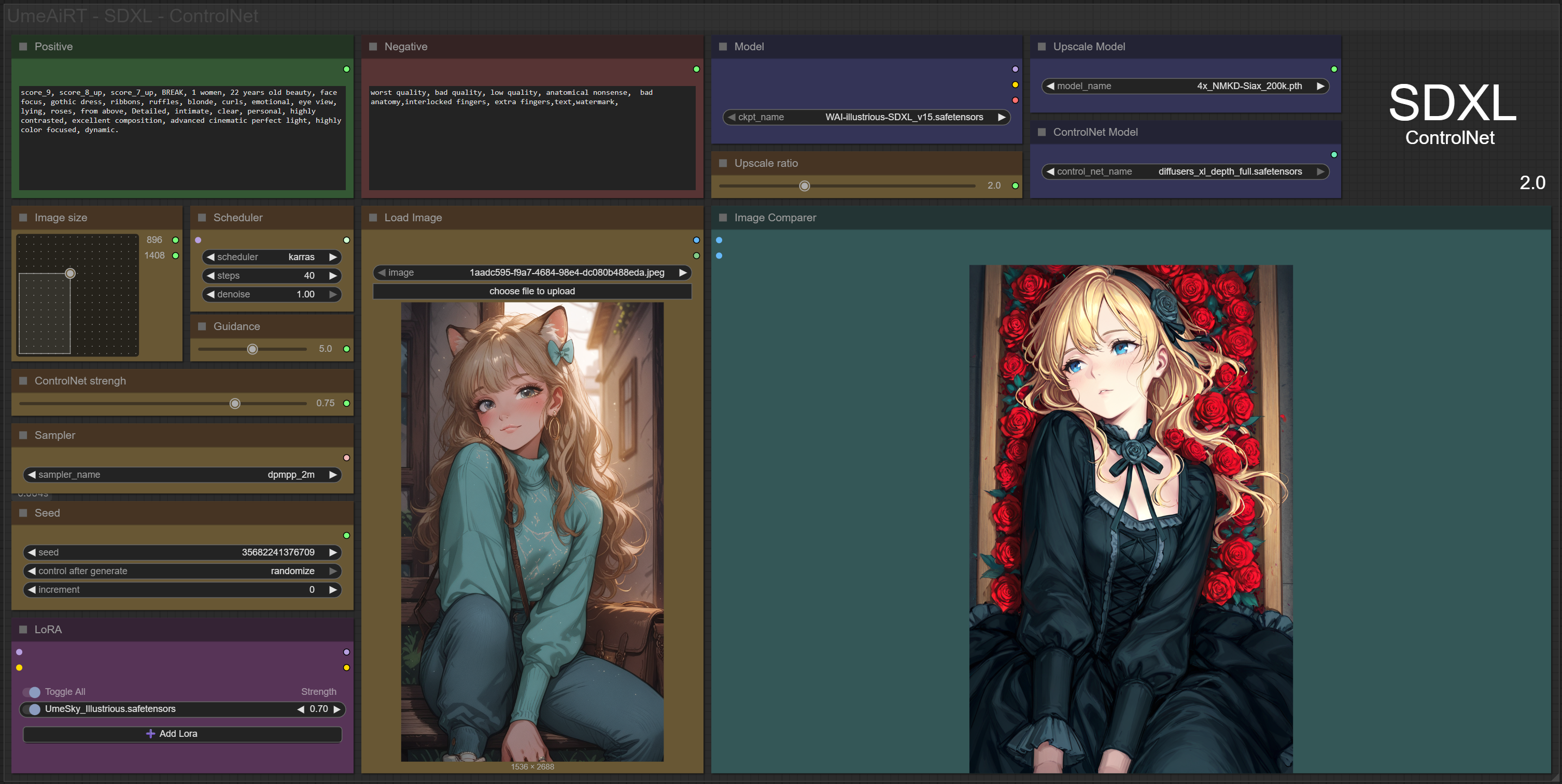
Task: Click LoRA strength 0.70 left arrow
Action: pos(301,709)
